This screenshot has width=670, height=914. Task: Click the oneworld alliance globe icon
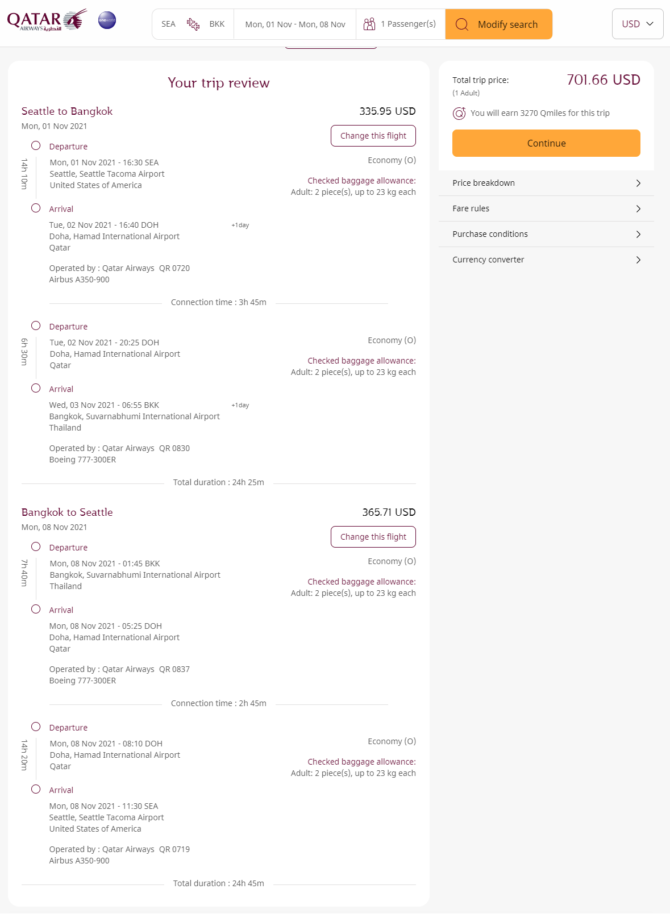point(107,20)
